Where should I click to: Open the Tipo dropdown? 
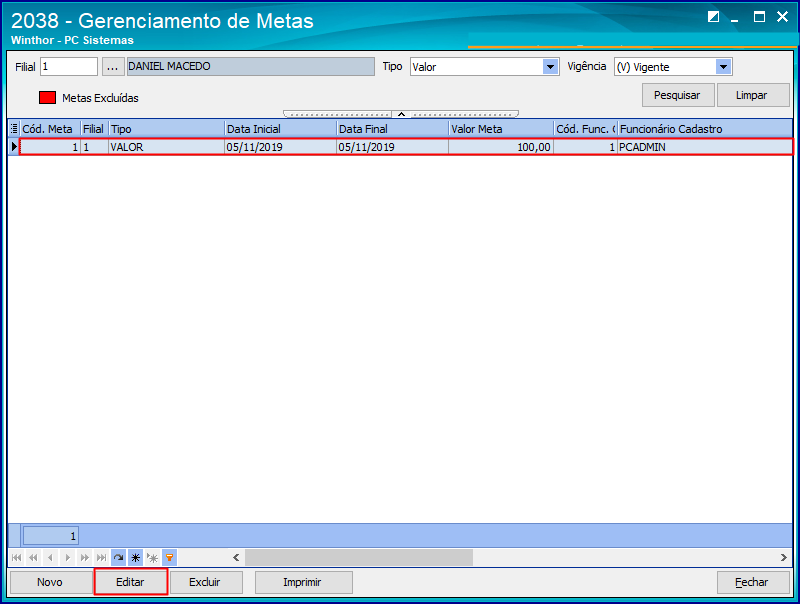coord(550,67)
